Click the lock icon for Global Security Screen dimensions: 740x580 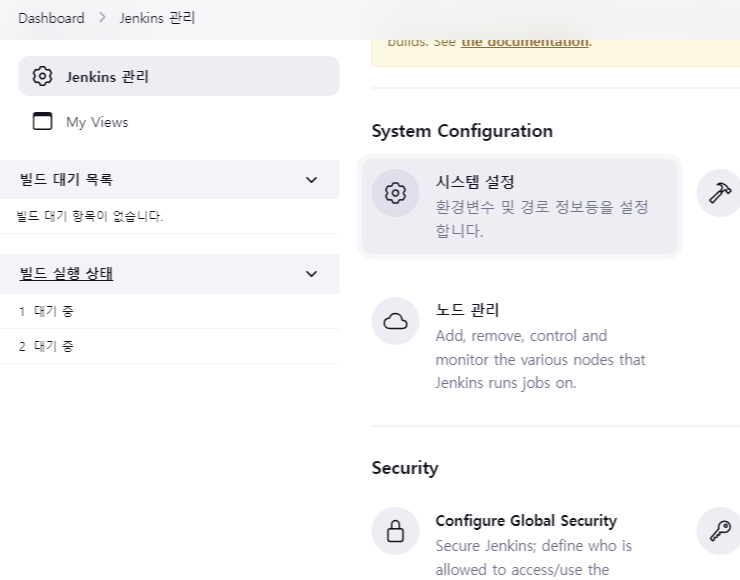(395, 531)
